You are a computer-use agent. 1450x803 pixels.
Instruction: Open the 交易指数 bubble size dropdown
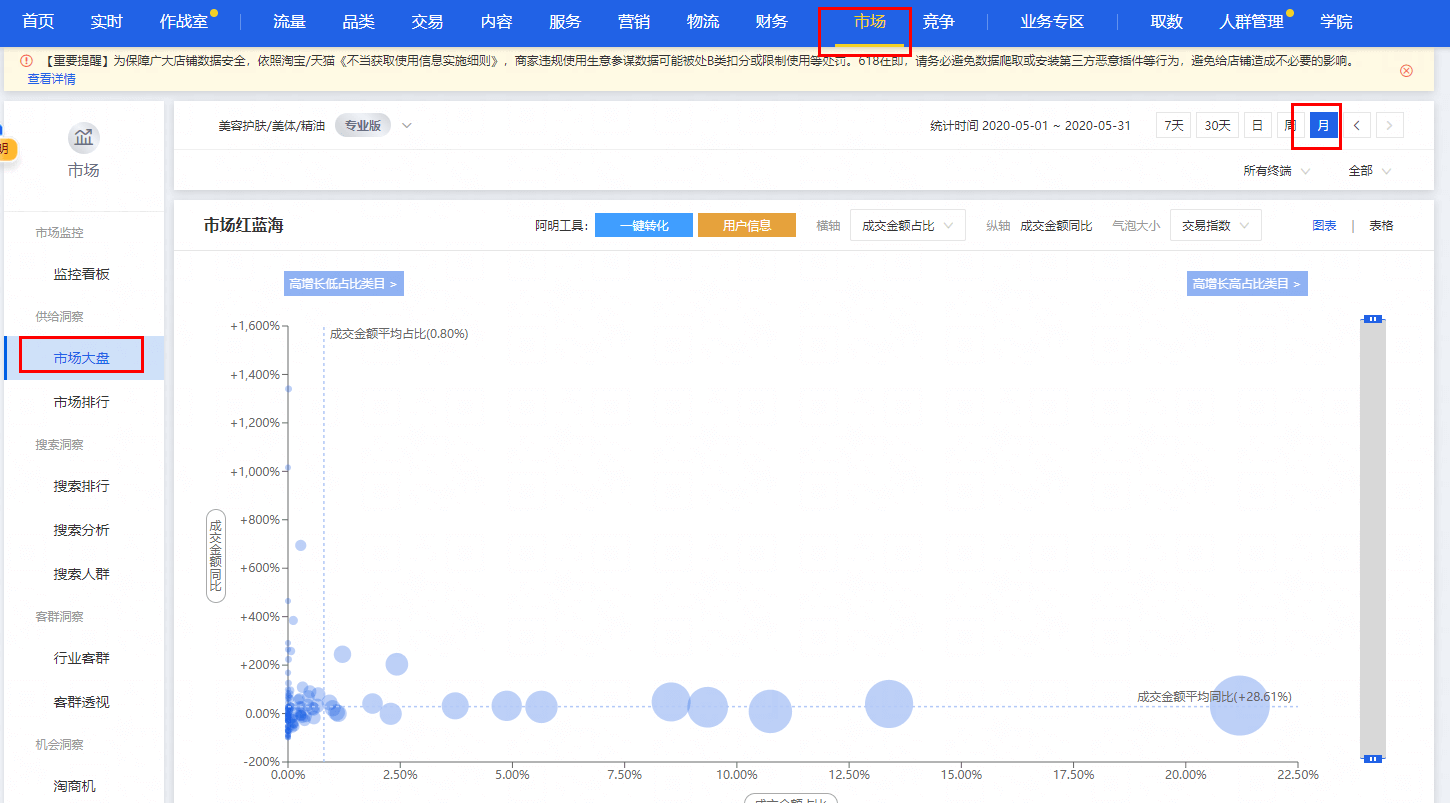pyautogui.click(x=1215, y=225)
